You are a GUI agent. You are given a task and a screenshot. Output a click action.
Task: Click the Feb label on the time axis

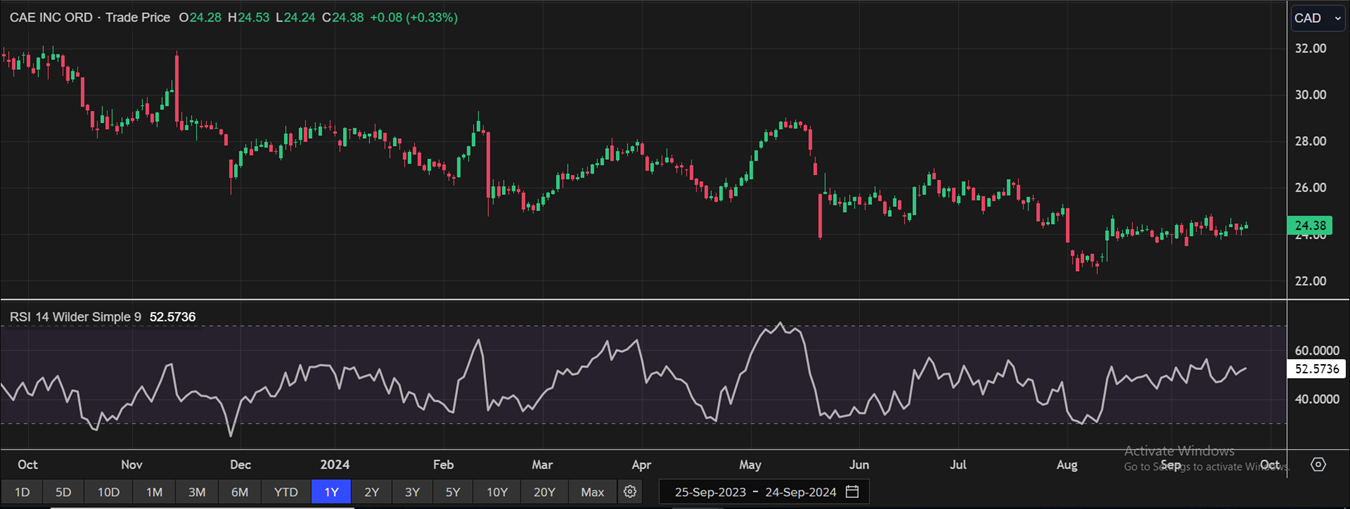(x=443, y=465)
